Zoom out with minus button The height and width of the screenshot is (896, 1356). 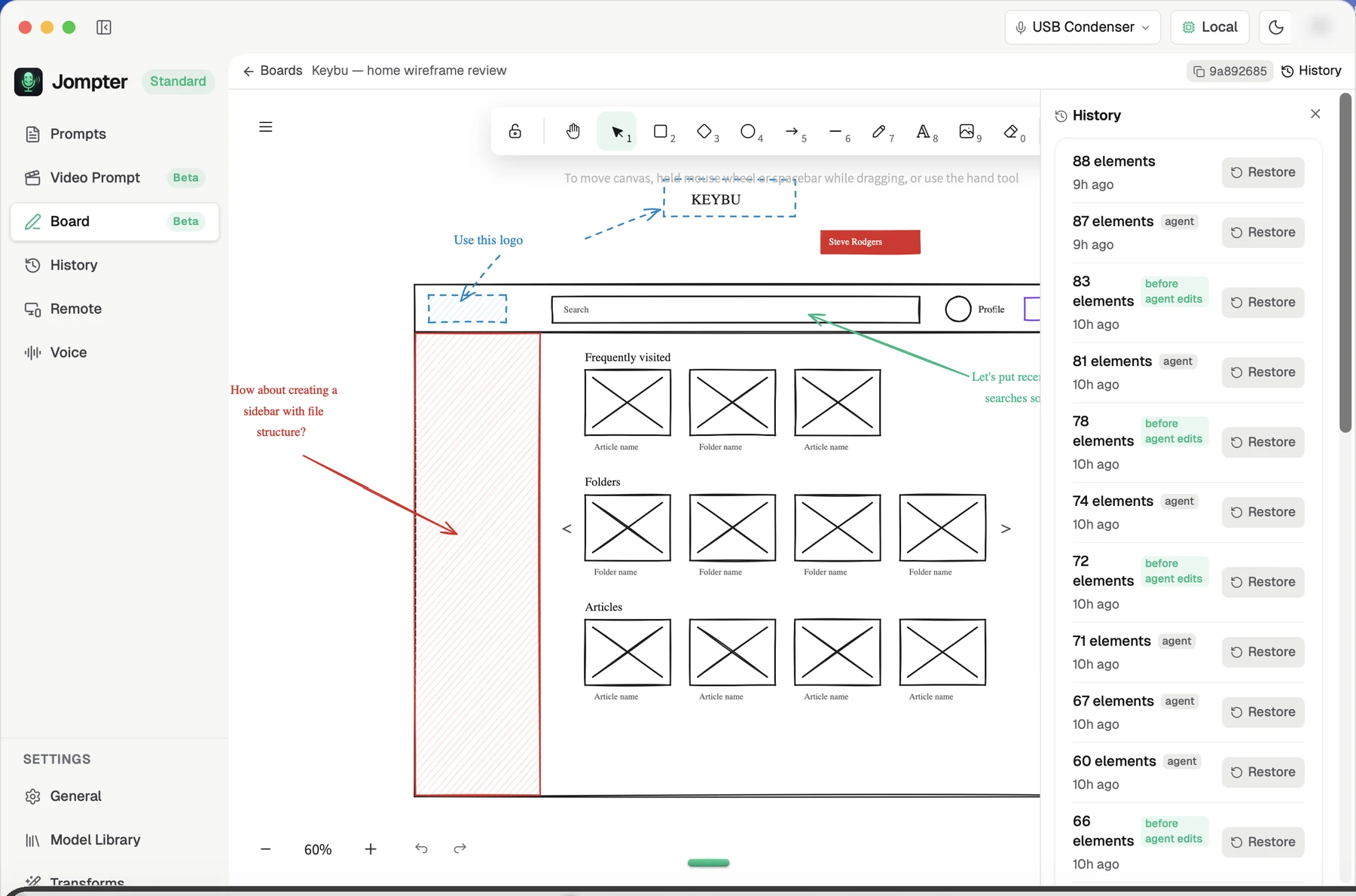(265, 849)
